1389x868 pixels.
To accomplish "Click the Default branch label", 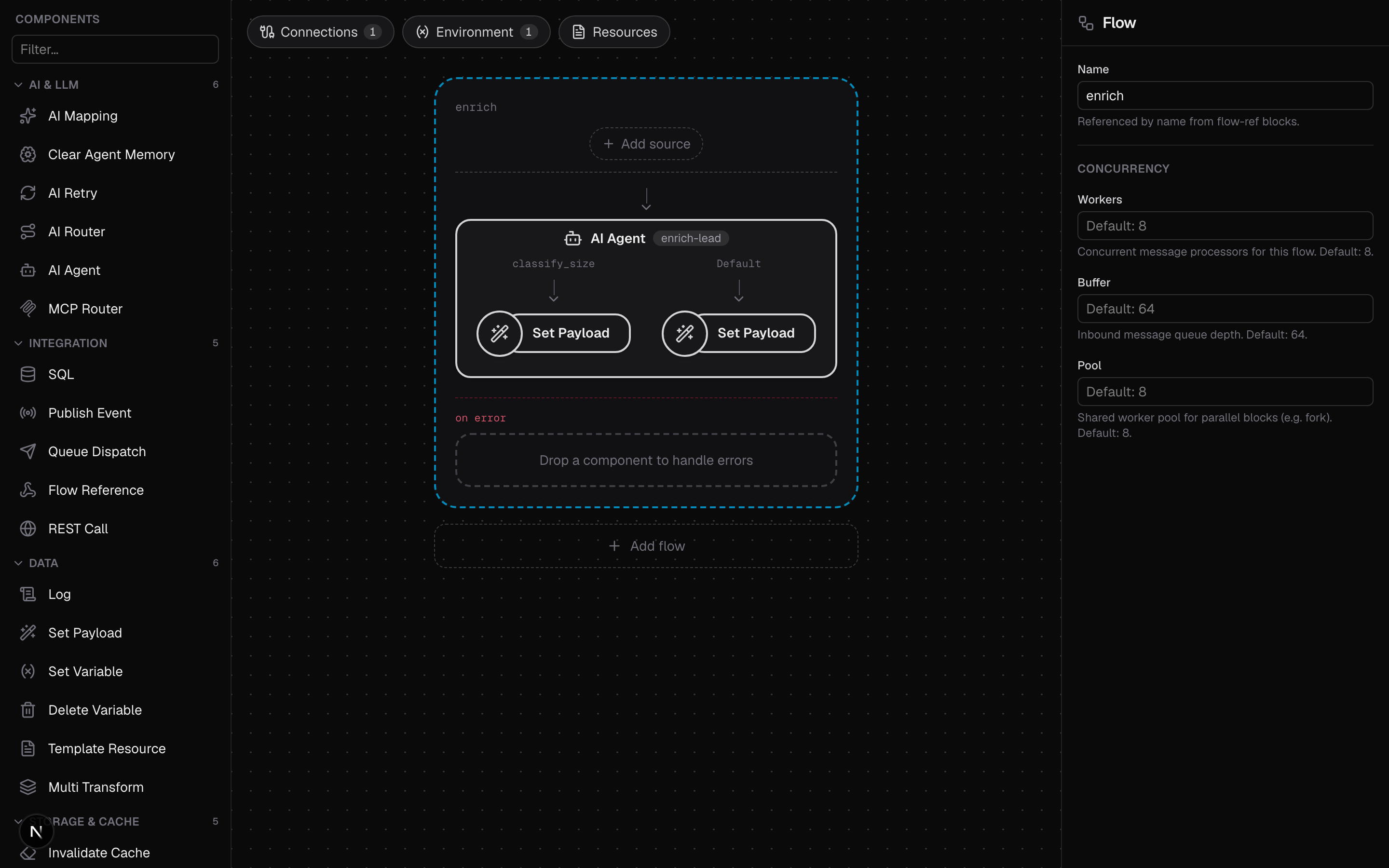I will point(739,263).
